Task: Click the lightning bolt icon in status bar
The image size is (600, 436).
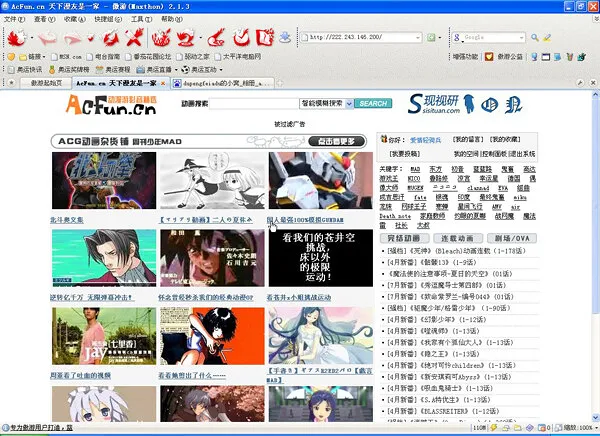Action: [494, 428]
